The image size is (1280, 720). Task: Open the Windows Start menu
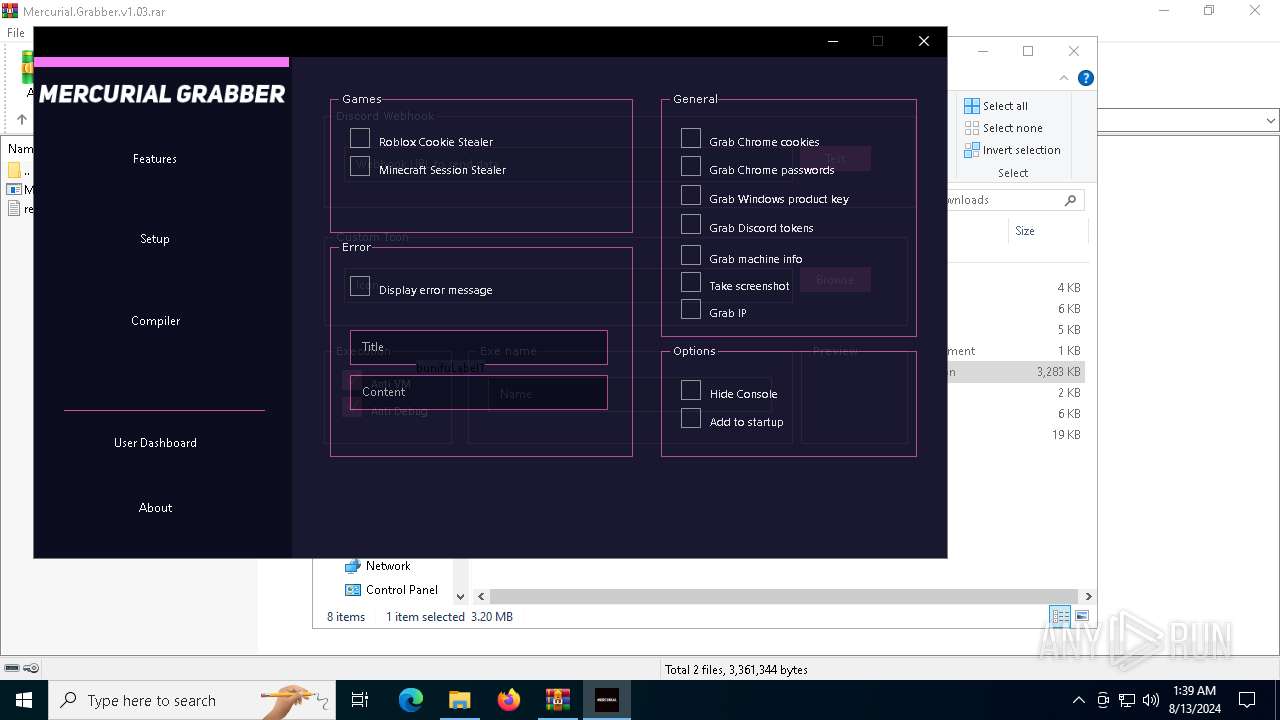click(24, 700)
